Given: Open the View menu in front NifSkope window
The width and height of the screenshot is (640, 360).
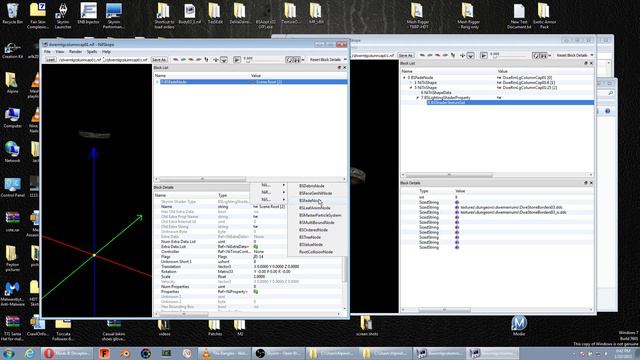Looking at the screenshot, I should coord(60,52).
